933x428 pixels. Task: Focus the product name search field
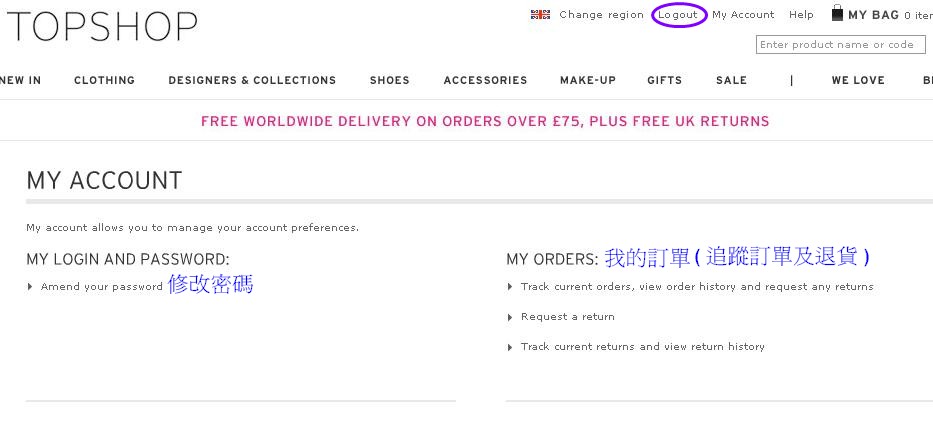(841, 45)
